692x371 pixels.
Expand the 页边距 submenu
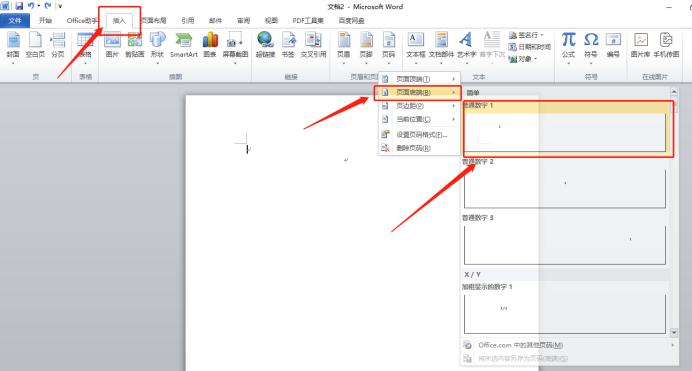click(x=419, y=106)
